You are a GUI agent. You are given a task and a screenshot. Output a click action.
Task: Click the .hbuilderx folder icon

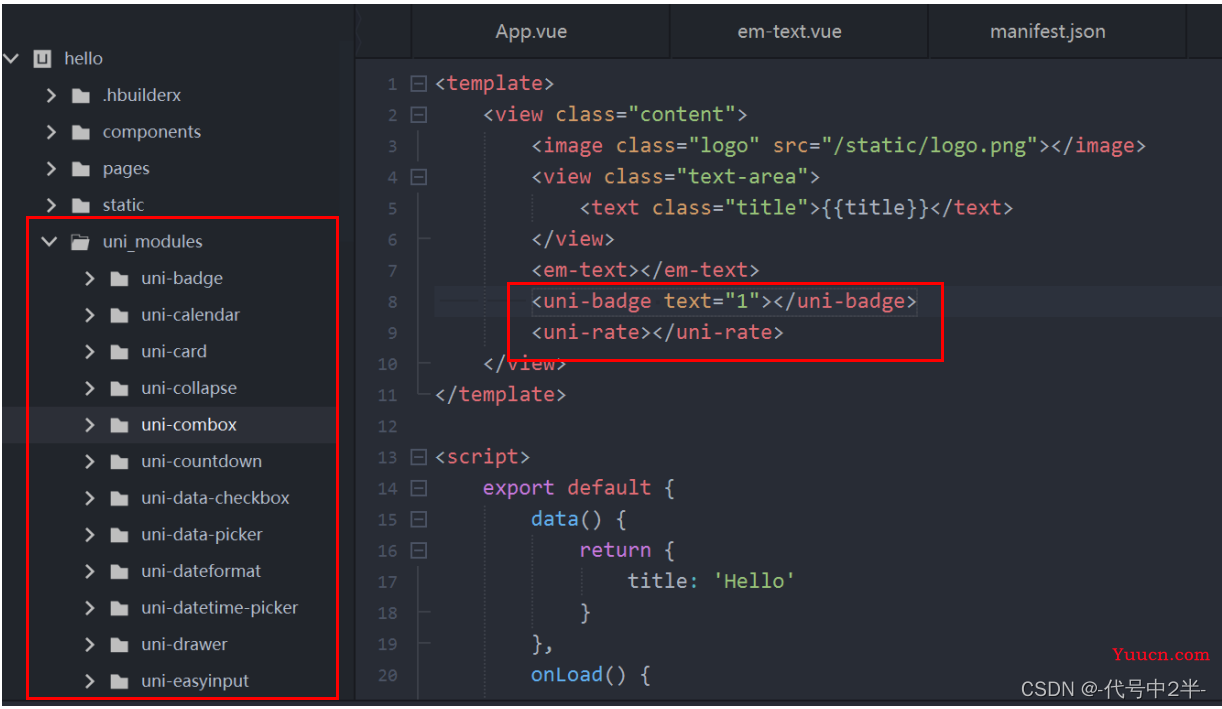pyautogui.click(x=81, y=96)
